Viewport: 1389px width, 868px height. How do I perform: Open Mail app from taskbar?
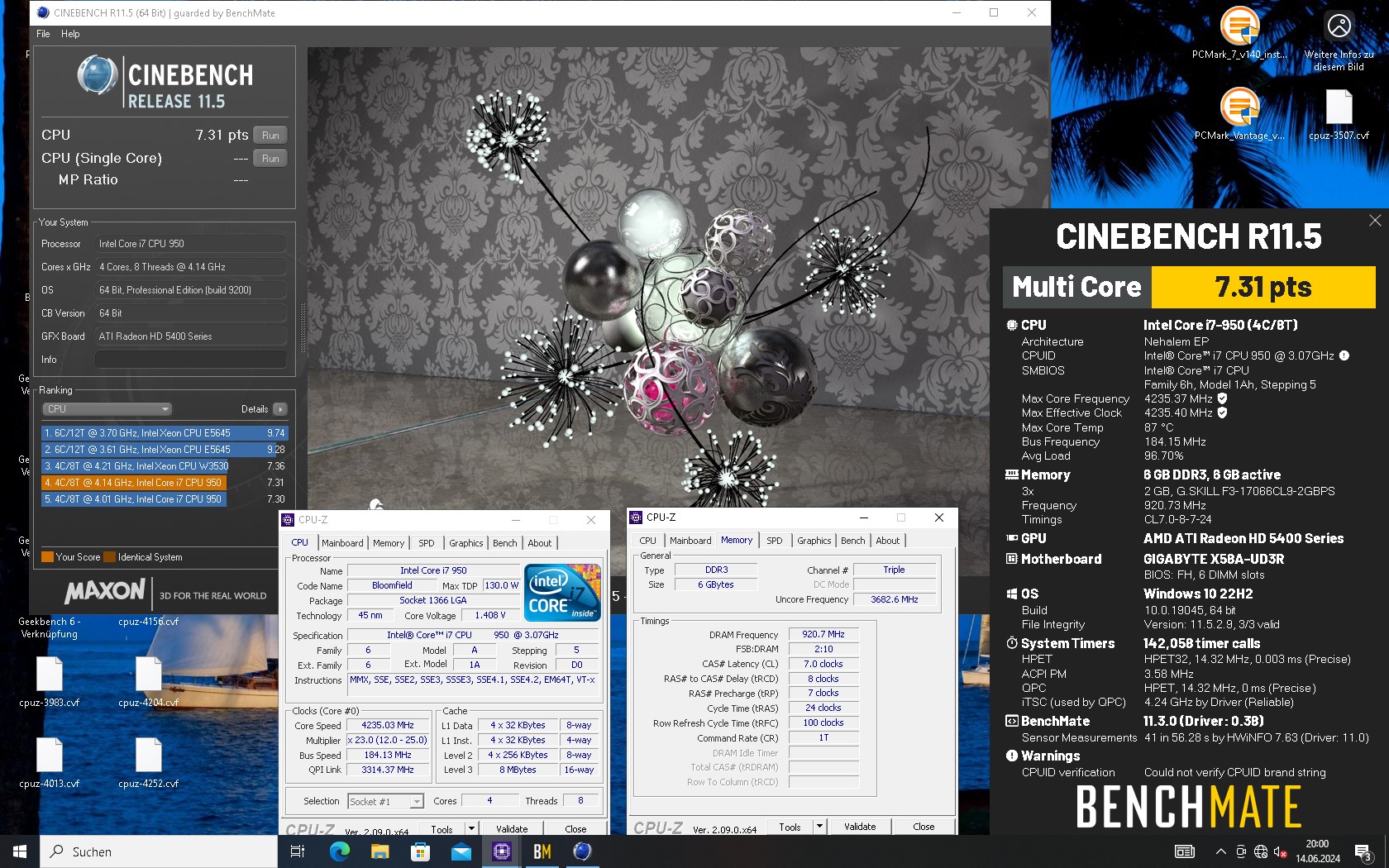pyautogui.click(x=461, y=851)
